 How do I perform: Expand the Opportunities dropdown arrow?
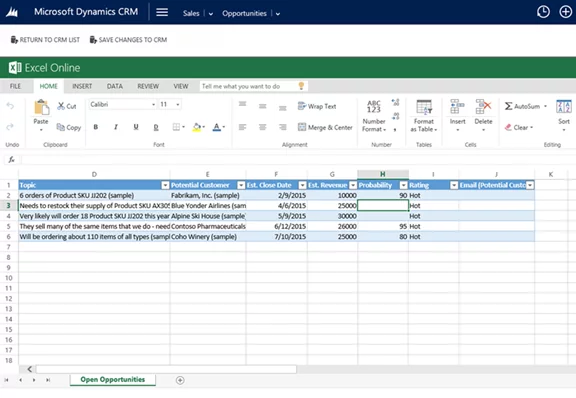278,14
